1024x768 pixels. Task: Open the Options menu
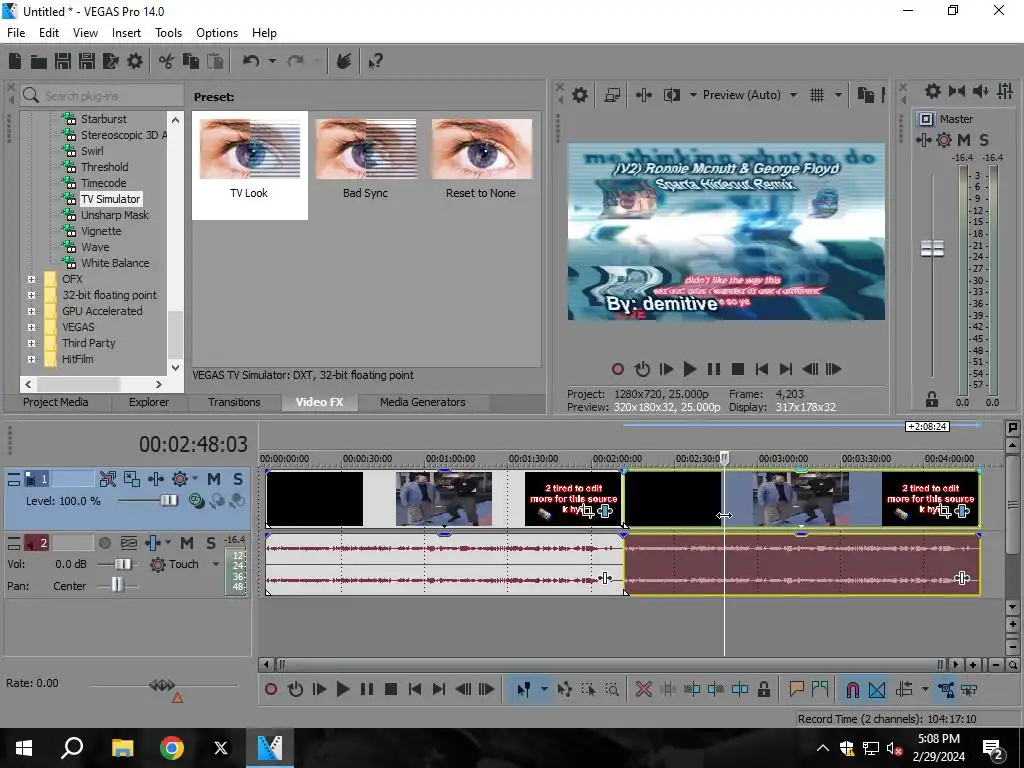pyautogui.click(x=217, y=33)
